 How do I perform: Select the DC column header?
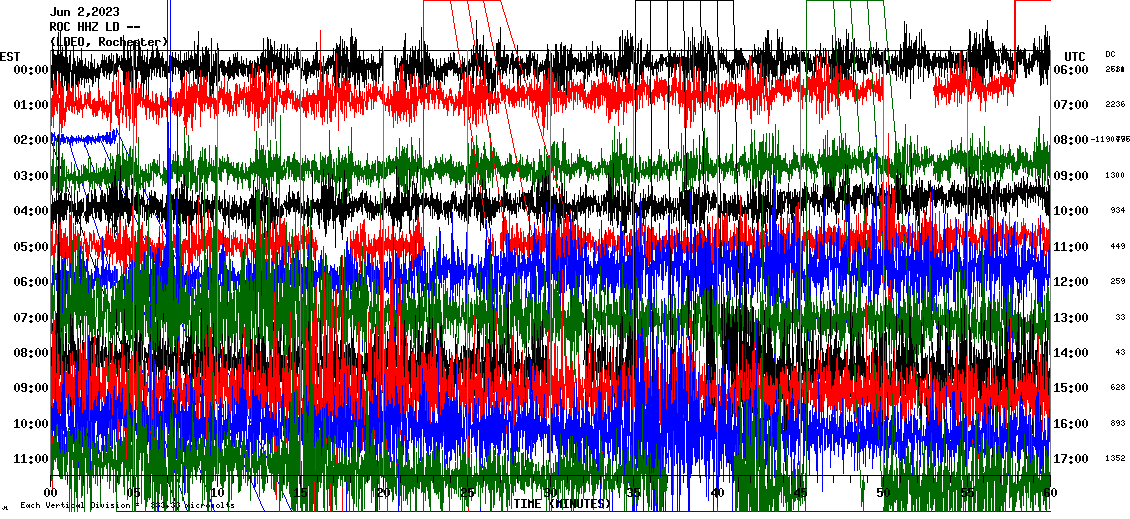(1110, 54)
